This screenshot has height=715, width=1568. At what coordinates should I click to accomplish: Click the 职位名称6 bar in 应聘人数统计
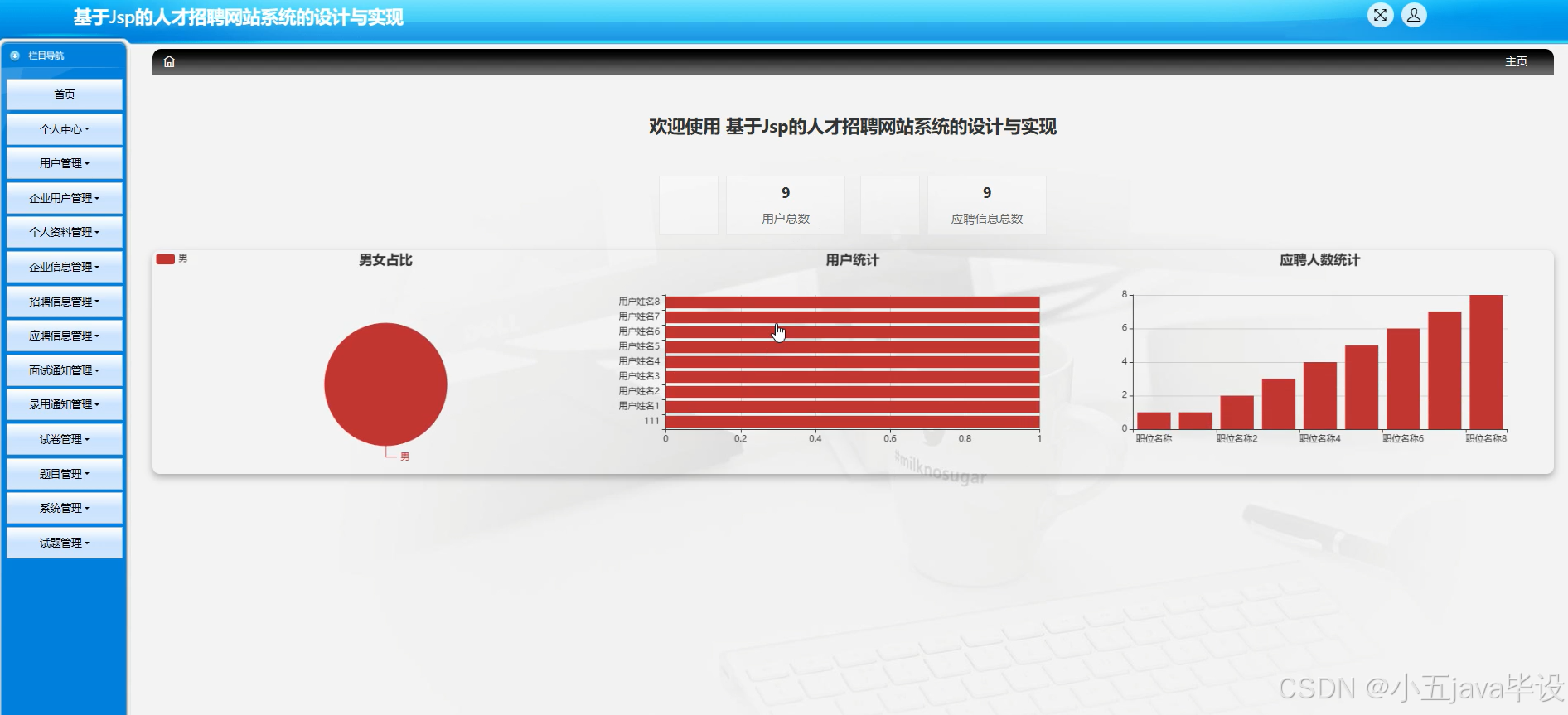coord(1403,379)
